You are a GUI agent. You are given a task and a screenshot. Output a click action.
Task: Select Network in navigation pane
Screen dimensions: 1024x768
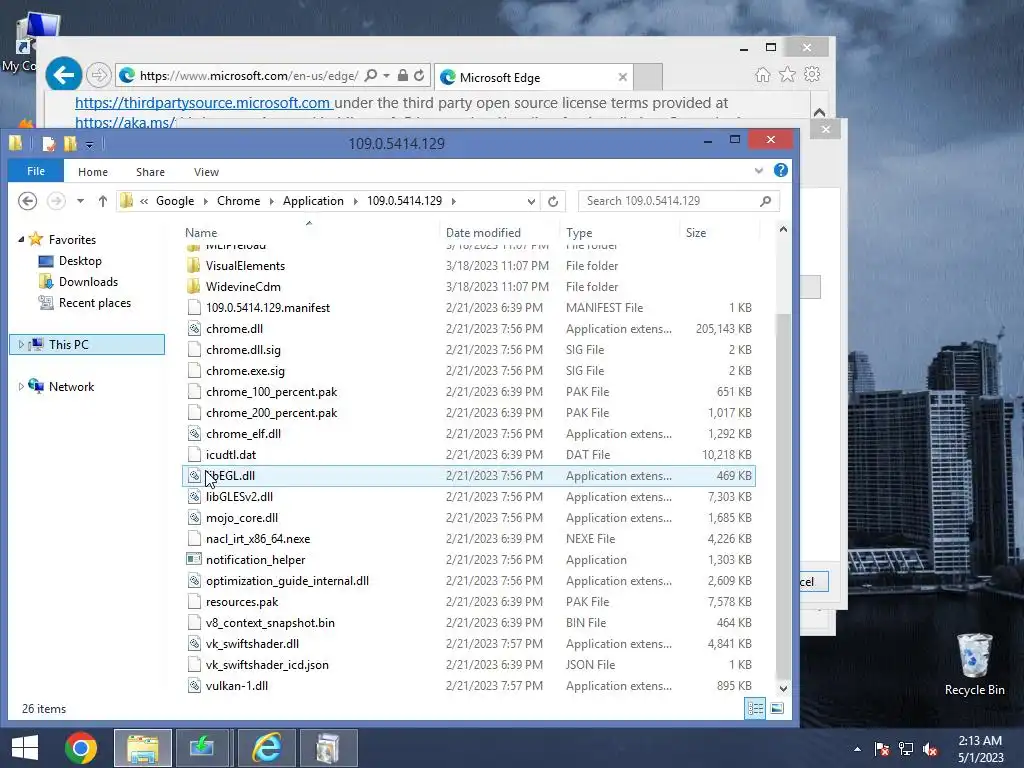[71, 387]
